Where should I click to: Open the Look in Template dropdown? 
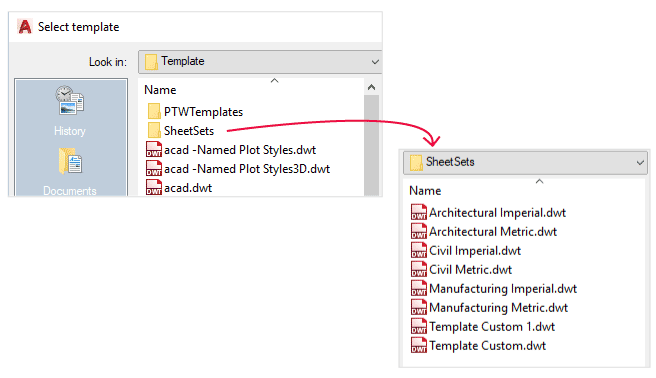click(260, 62)
